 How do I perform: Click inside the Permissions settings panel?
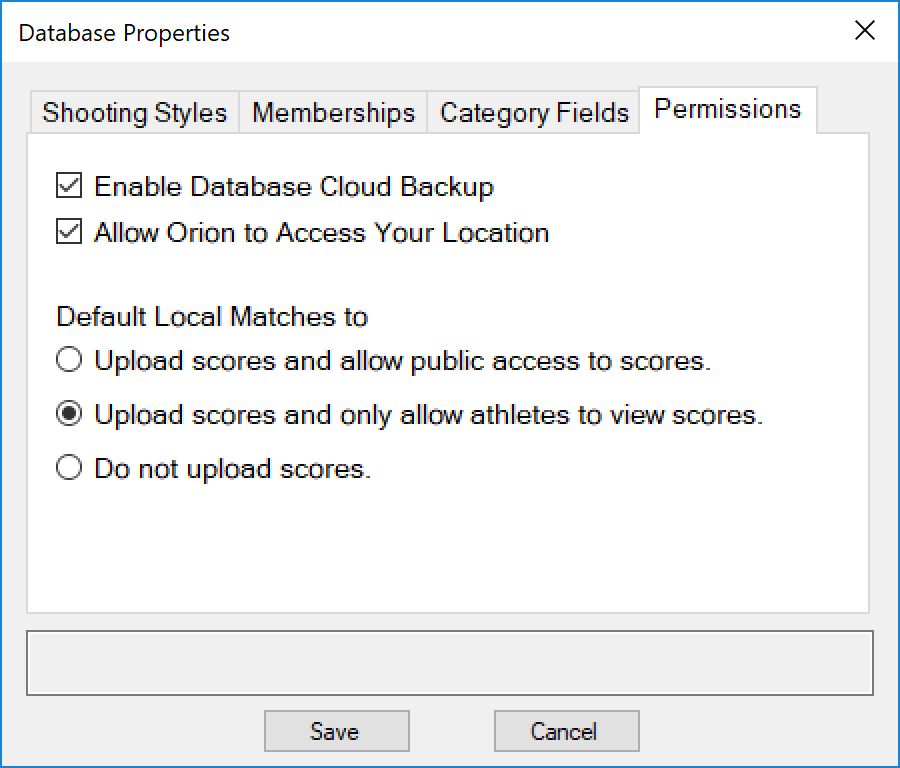point(450,550)
